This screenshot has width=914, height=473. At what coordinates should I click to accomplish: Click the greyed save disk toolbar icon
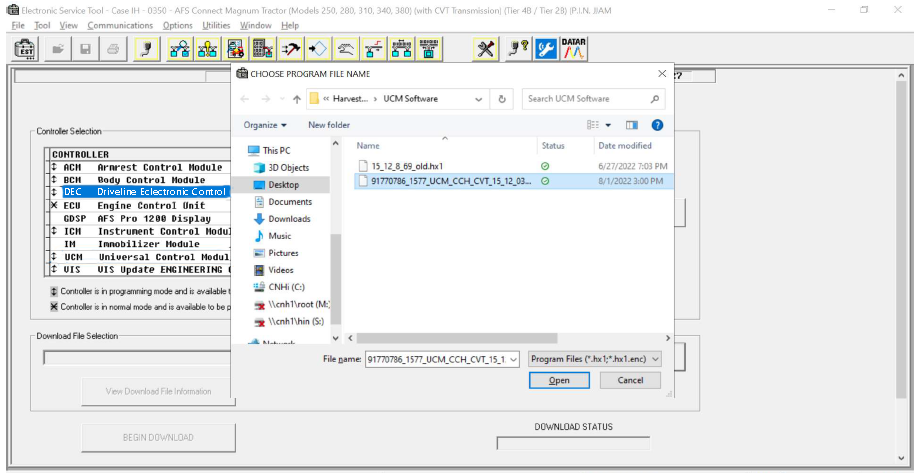pyautogui.click(x=86, y=49)
